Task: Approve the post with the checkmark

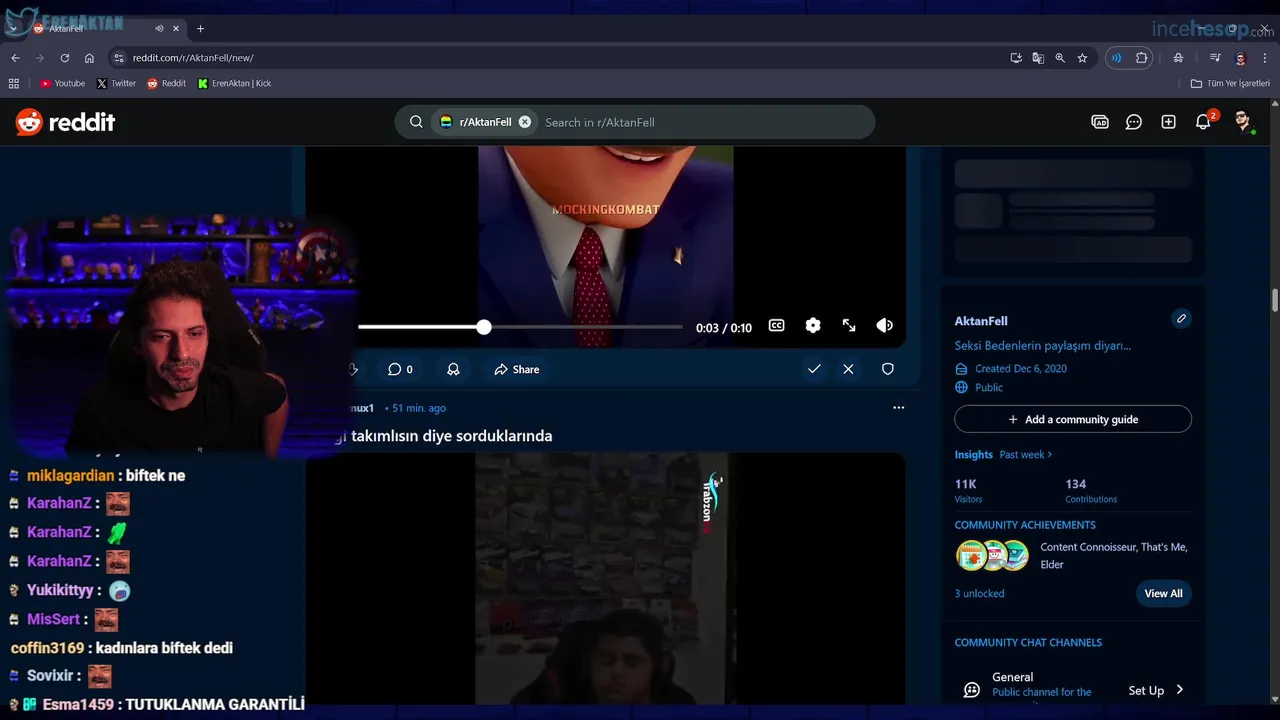Action: [814, 369]
